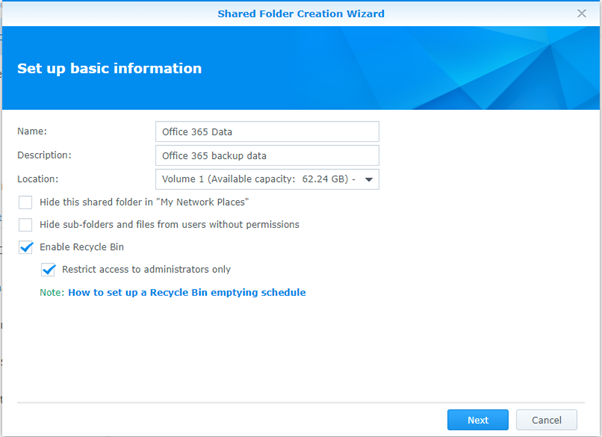This screenshot has width=602, height=437.
Task: Click the Location label
Action: tap(39, 179)
